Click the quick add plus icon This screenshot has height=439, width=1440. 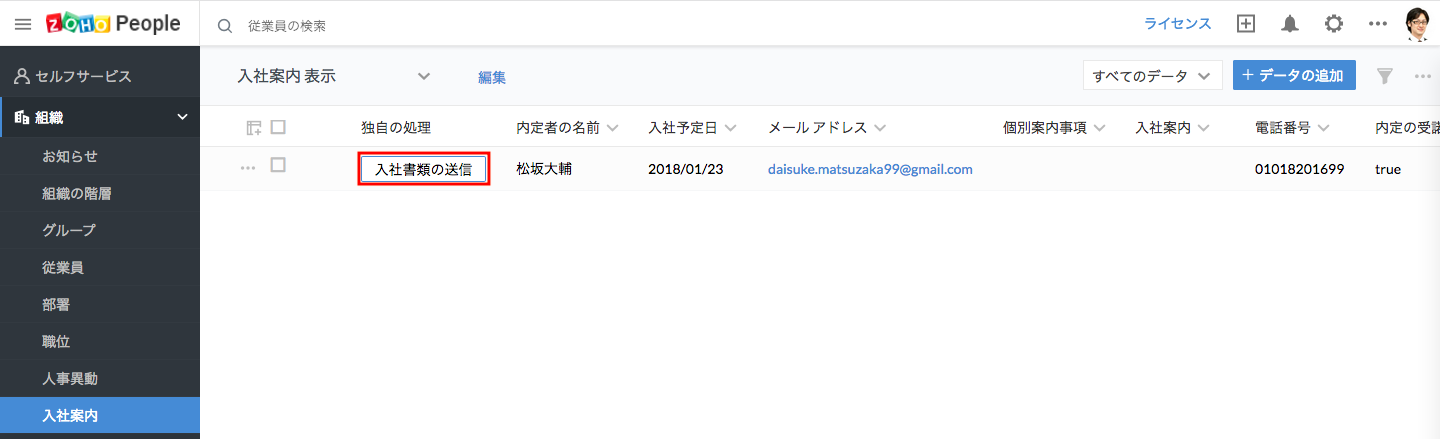pos(1245,24)
